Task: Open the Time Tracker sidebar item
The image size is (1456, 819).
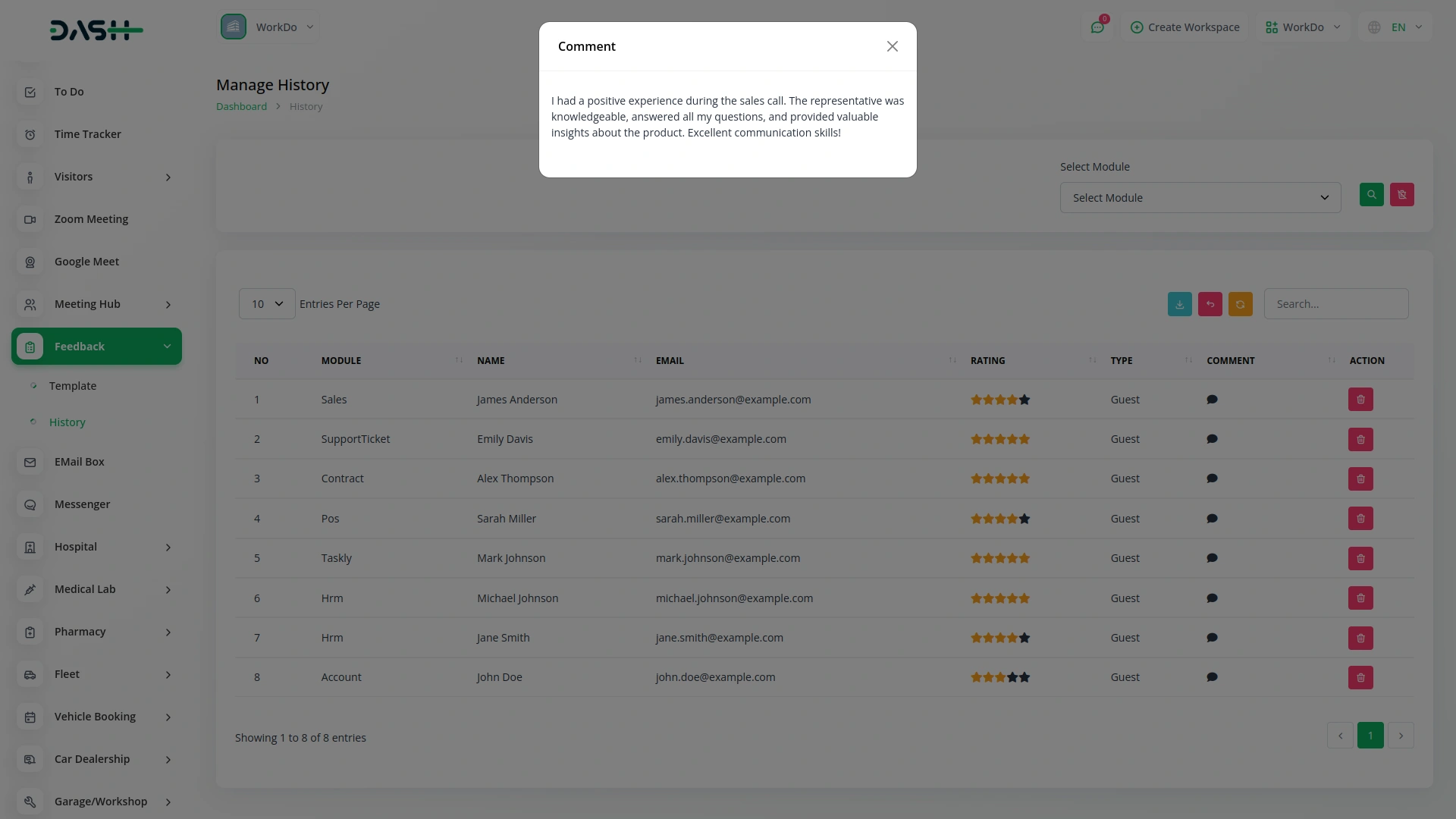Action: coord(87,134)
